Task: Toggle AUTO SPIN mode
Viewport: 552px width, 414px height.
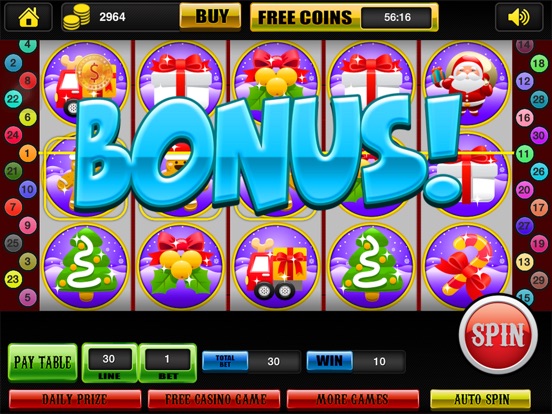Action: [481, 399]
